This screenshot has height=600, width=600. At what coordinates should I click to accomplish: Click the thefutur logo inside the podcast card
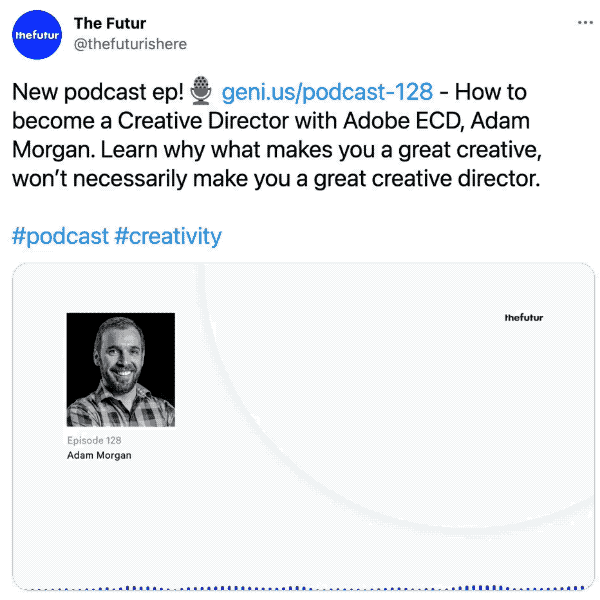click(524, 317)
